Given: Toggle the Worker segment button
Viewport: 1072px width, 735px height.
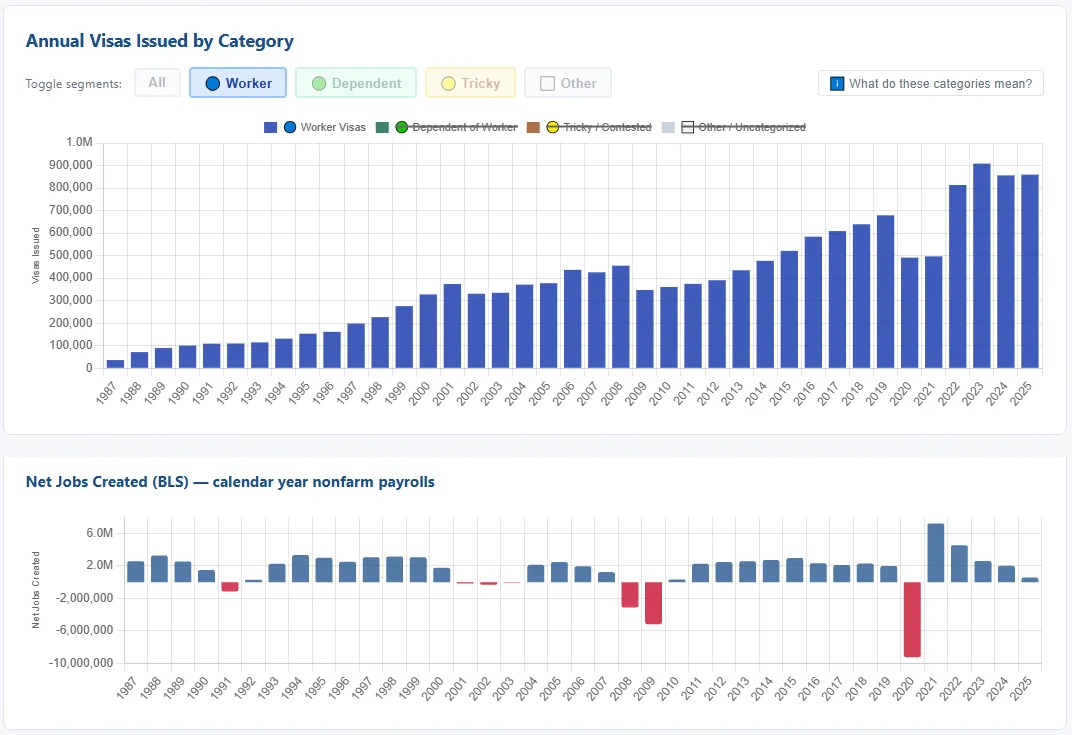Looking at the screenshot, I should 238,83.
